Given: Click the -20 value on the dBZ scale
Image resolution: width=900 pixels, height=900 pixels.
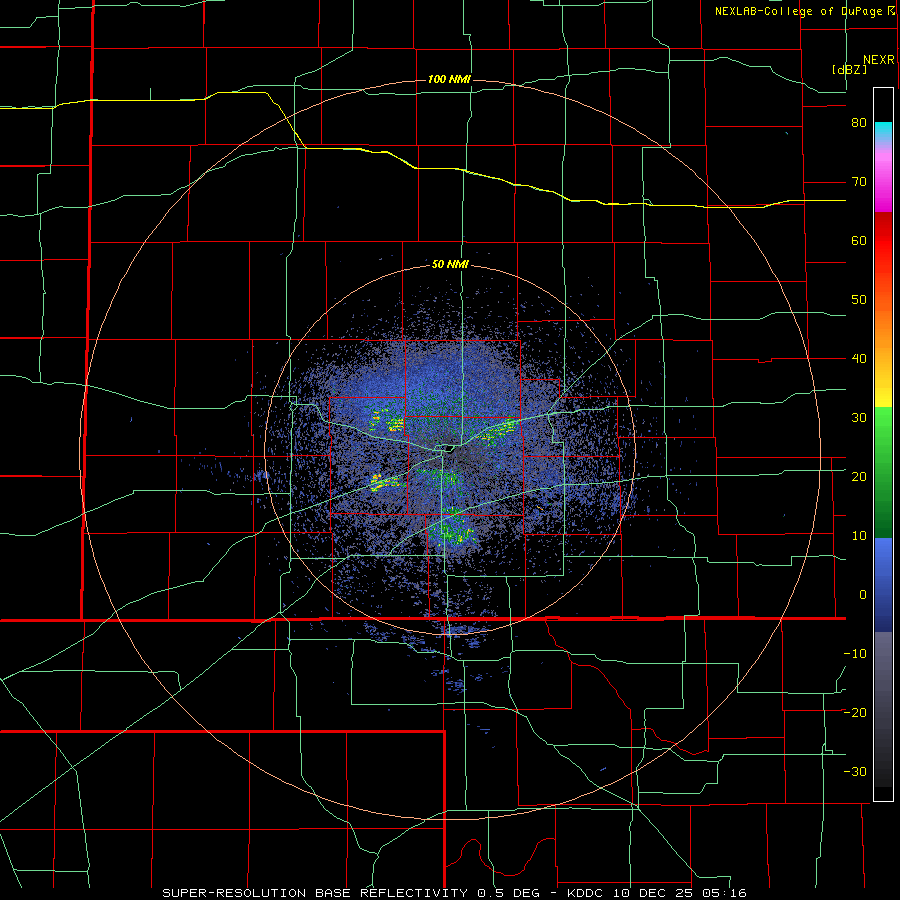Looking at the screenshot, I should point(855,713).
